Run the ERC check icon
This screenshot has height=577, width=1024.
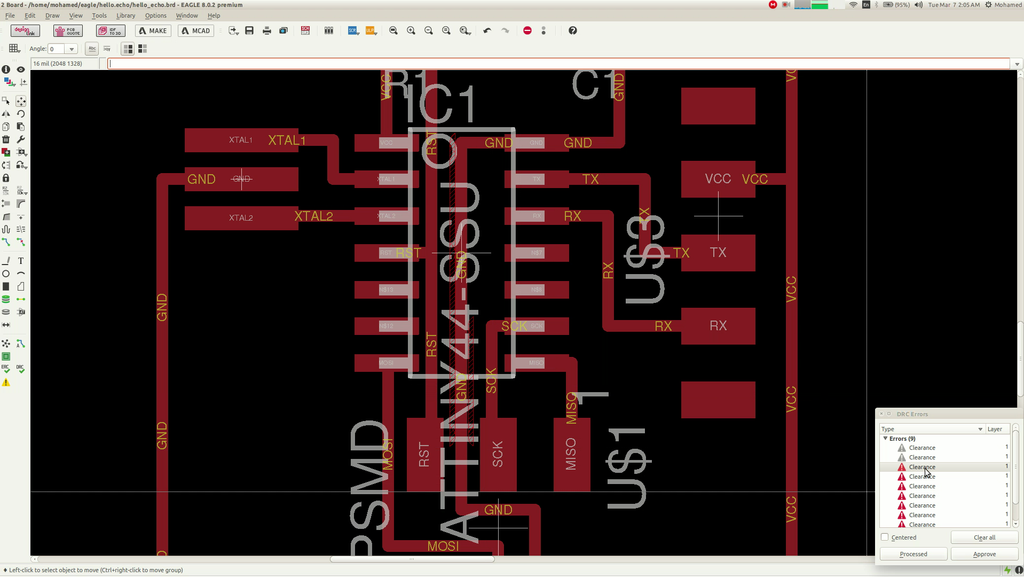6,369
